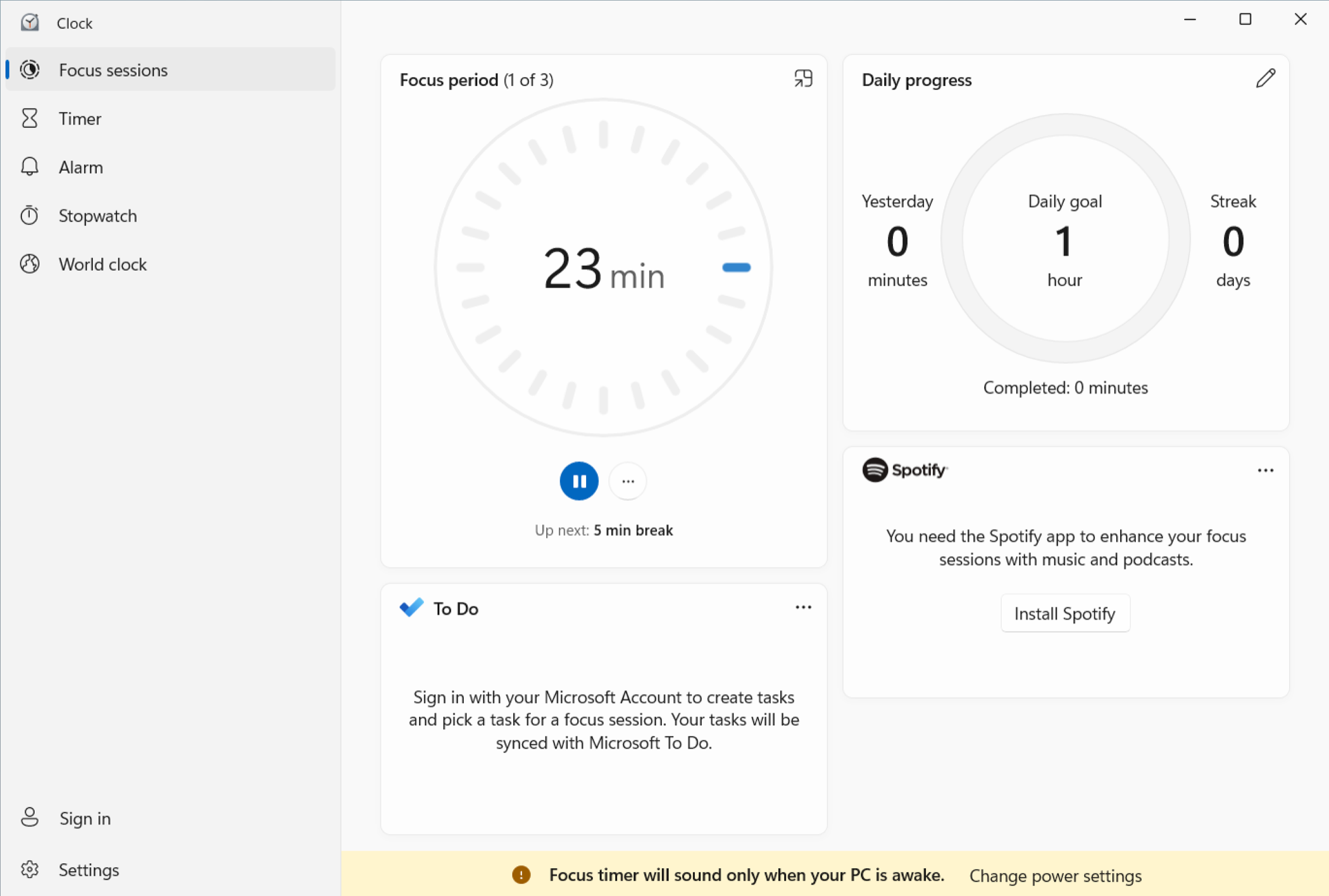This screenshot has height=896, width=1329.
Task: Open more options beside the pause button
Action: [x=627, y=481]
